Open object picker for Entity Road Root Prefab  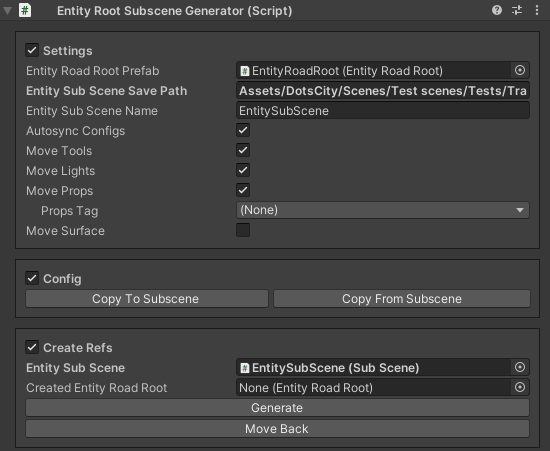520,70
